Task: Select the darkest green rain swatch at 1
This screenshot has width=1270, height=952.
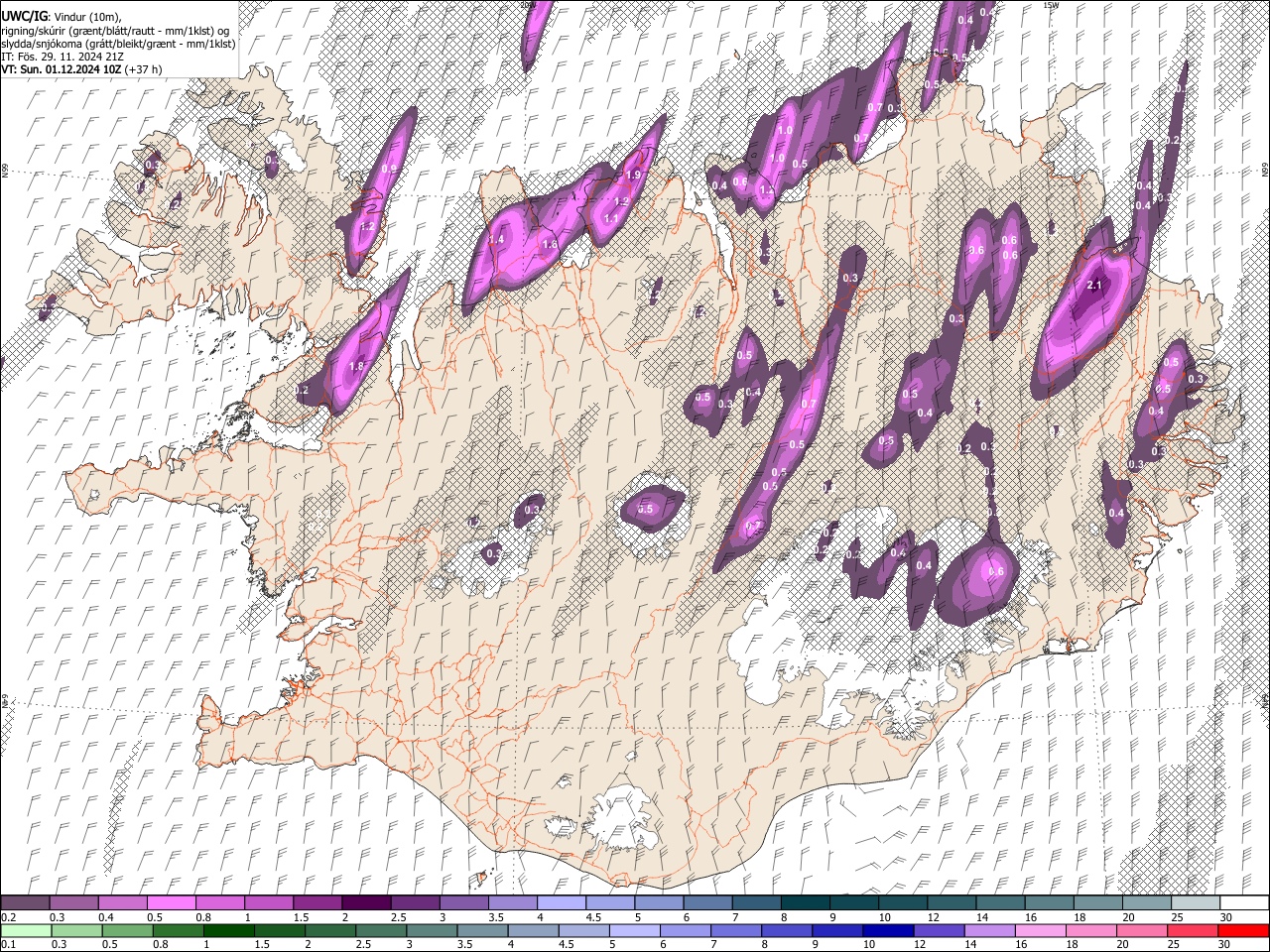Action: pyautogui.click(x=229, y=930)
